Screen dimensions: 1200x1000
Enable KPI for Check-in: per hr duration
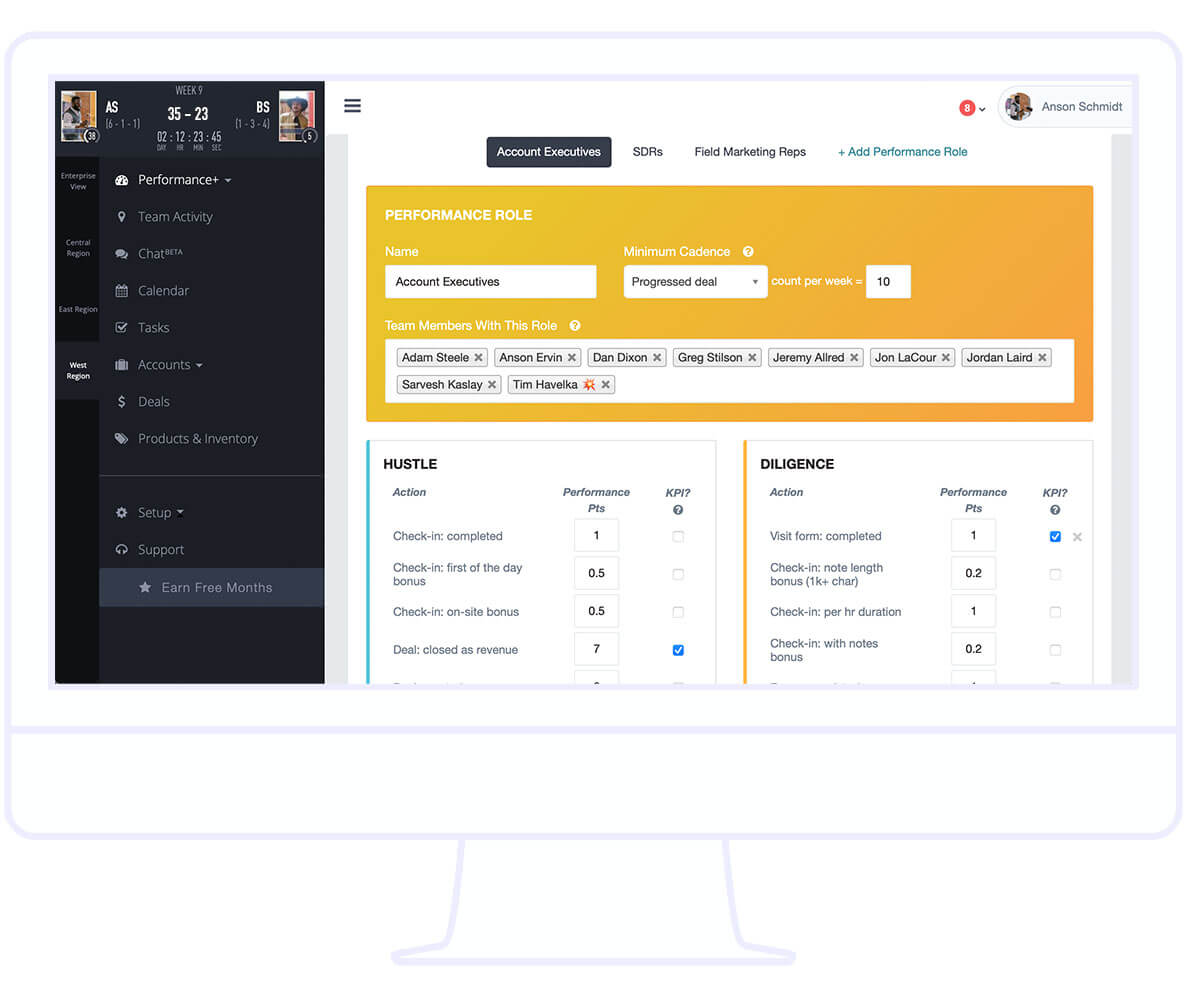tap(1055, 612)
